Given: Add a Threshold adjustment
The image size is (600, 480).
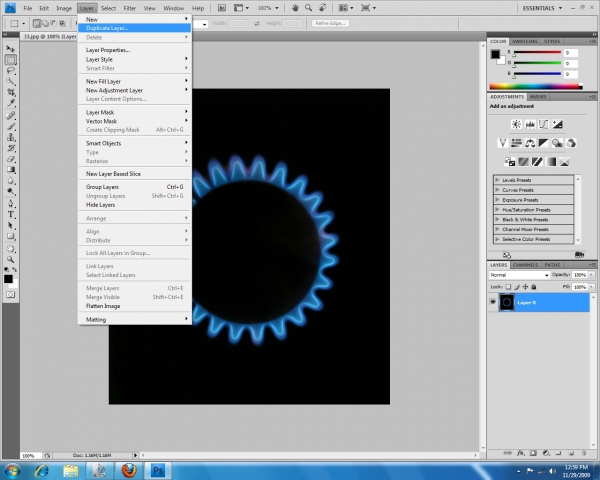Looking at the screenshot, I should pos(537,162).
